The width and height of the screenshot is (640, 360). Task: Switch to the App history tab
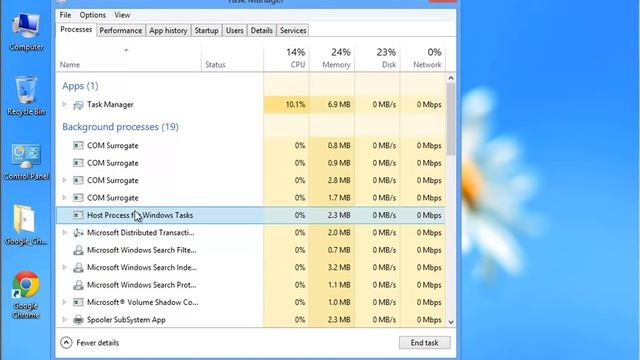pos(168,31)
